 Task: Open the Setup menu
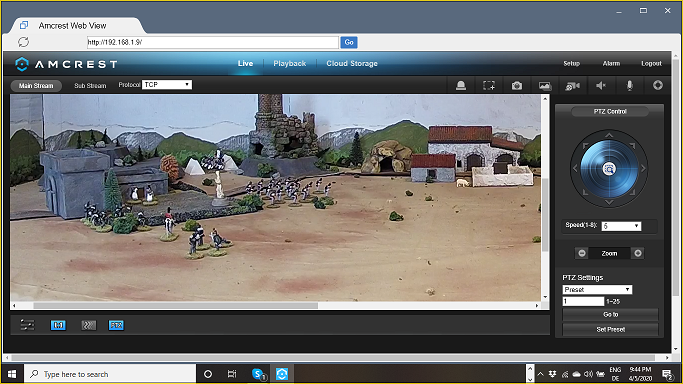pyautogui.click(x=571, y=64)
